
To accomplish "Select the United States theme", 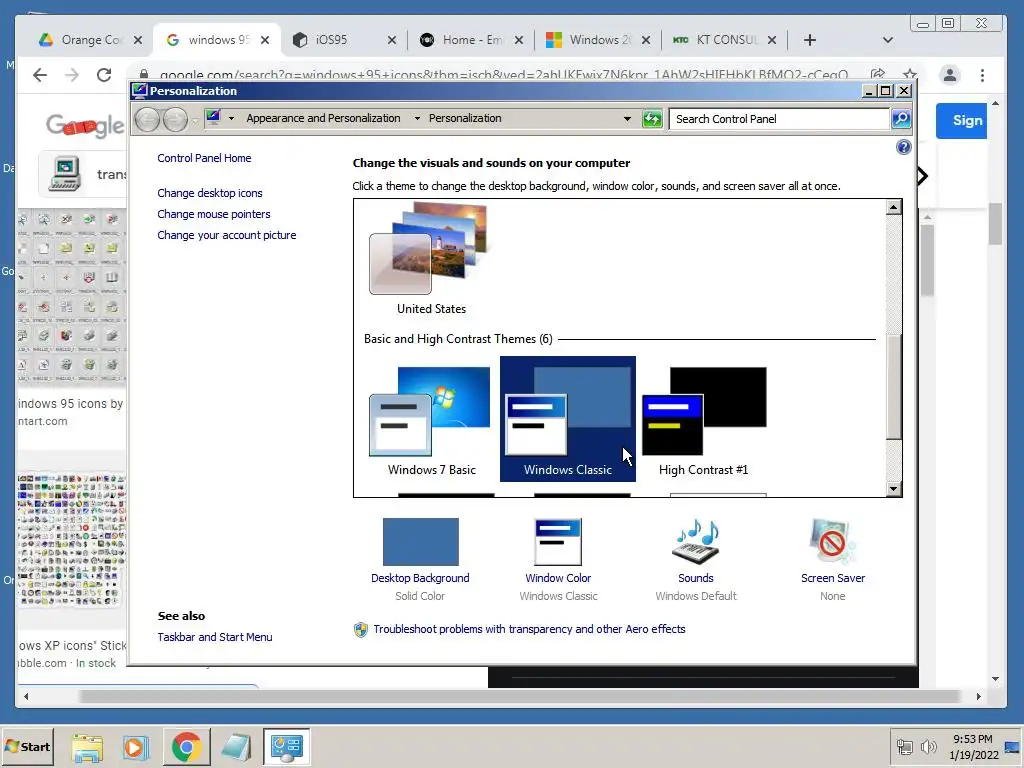I will tap(431, 260).
